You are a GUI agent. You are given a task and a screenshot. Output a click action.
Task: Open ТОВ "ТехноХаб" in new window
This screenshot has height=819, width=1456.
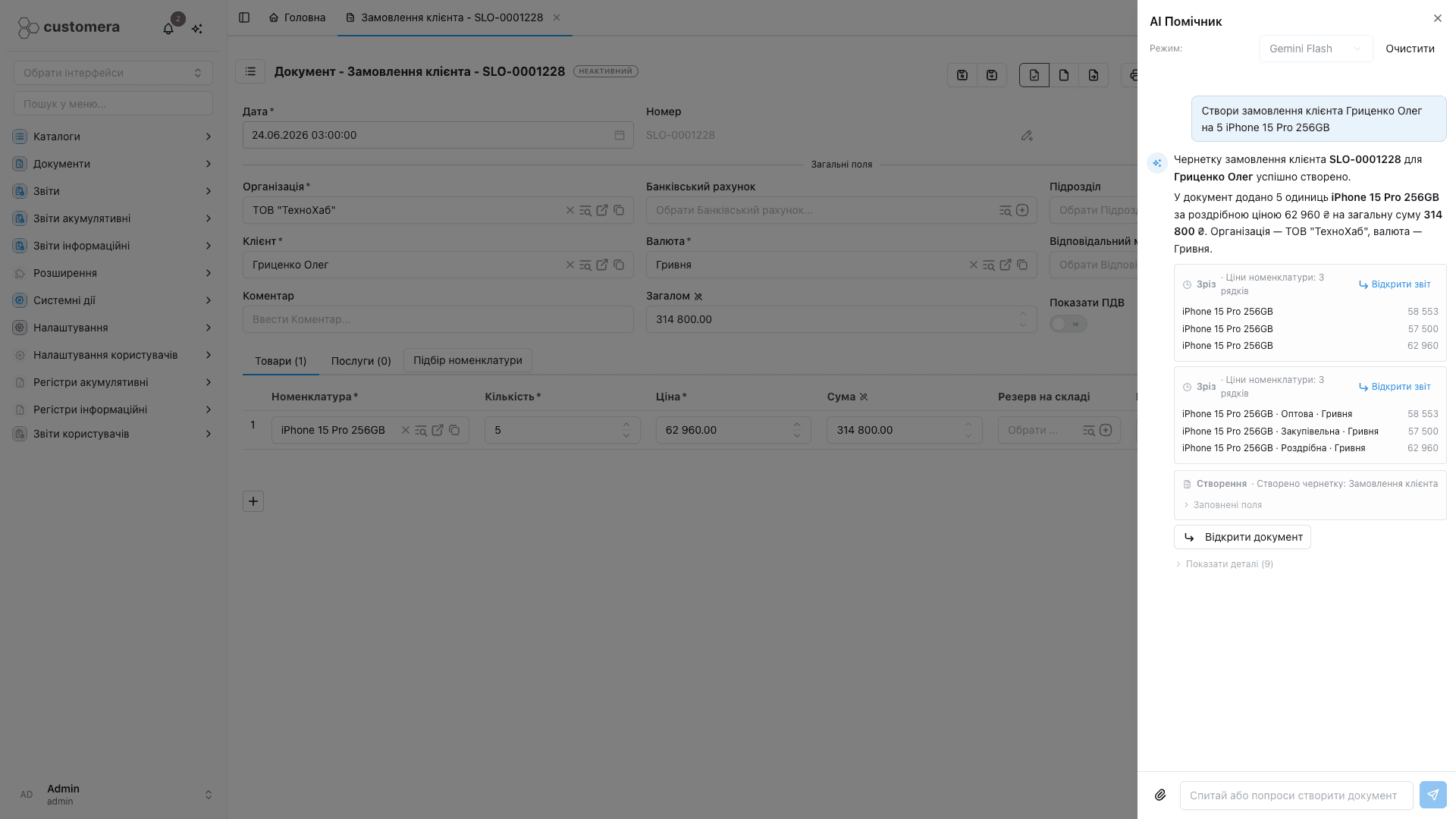(x=602, y=210)
